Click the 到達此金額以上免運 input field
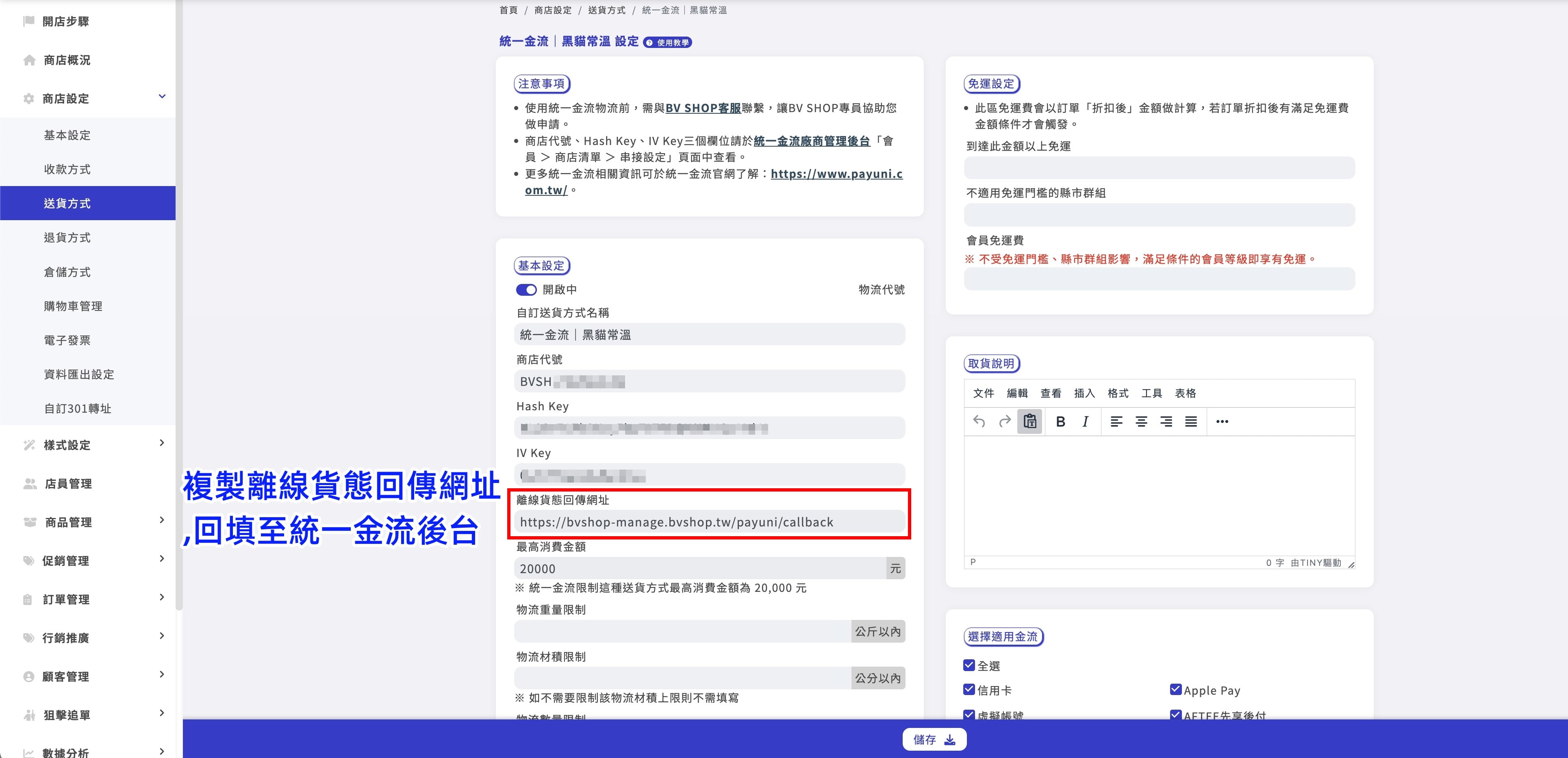 coord(1159,168)
